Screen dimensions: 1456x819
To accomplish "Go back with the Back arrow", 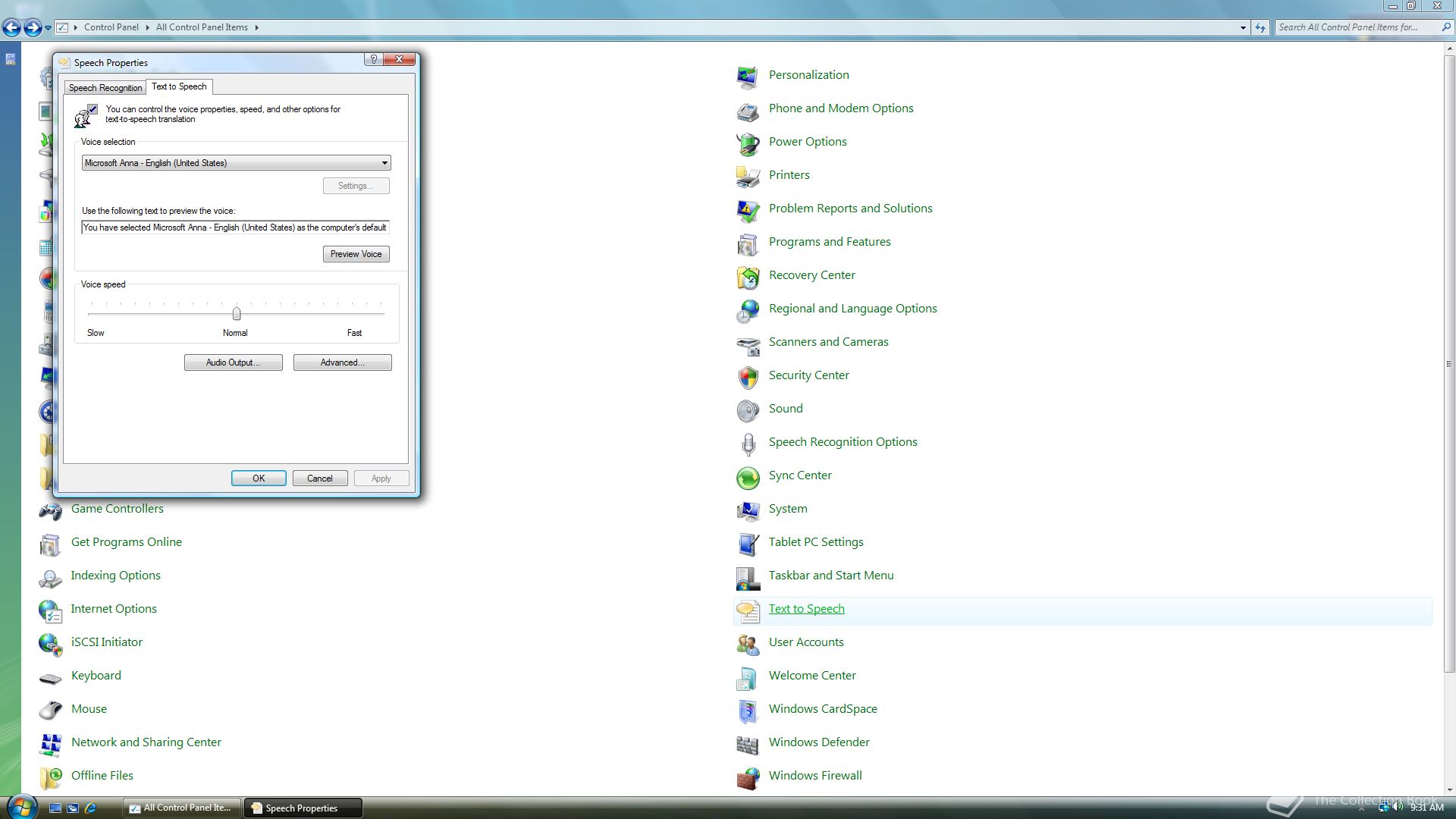I will coord(11,28).
